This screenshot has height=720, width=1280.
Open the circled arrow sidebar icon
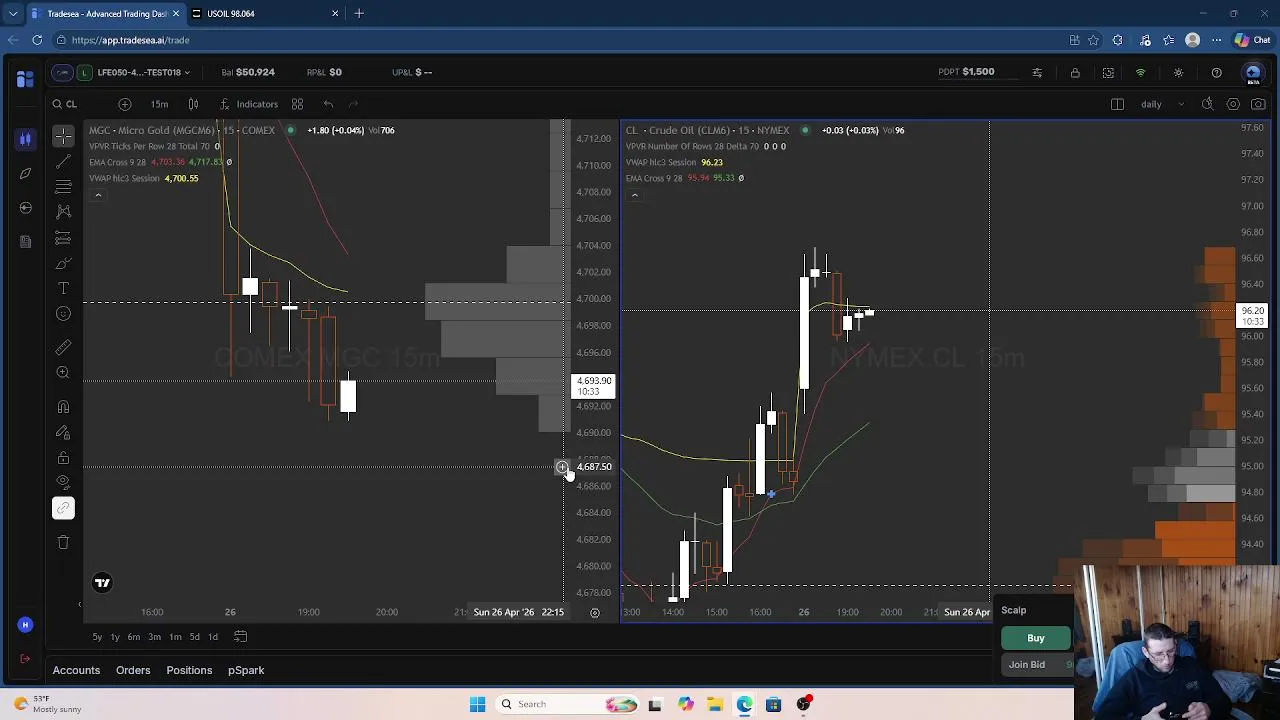pyautogui.click(x=25, y=207)
